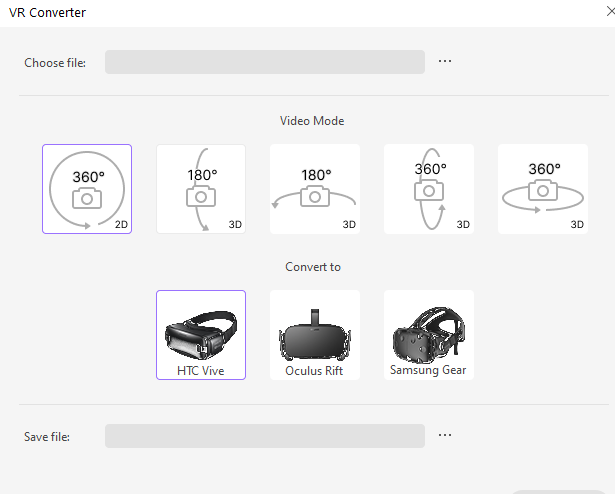Viewport: 615px width, 494px height.
Task: Browse for save location with ellipsis button
Action: click(x=445, y=435)
